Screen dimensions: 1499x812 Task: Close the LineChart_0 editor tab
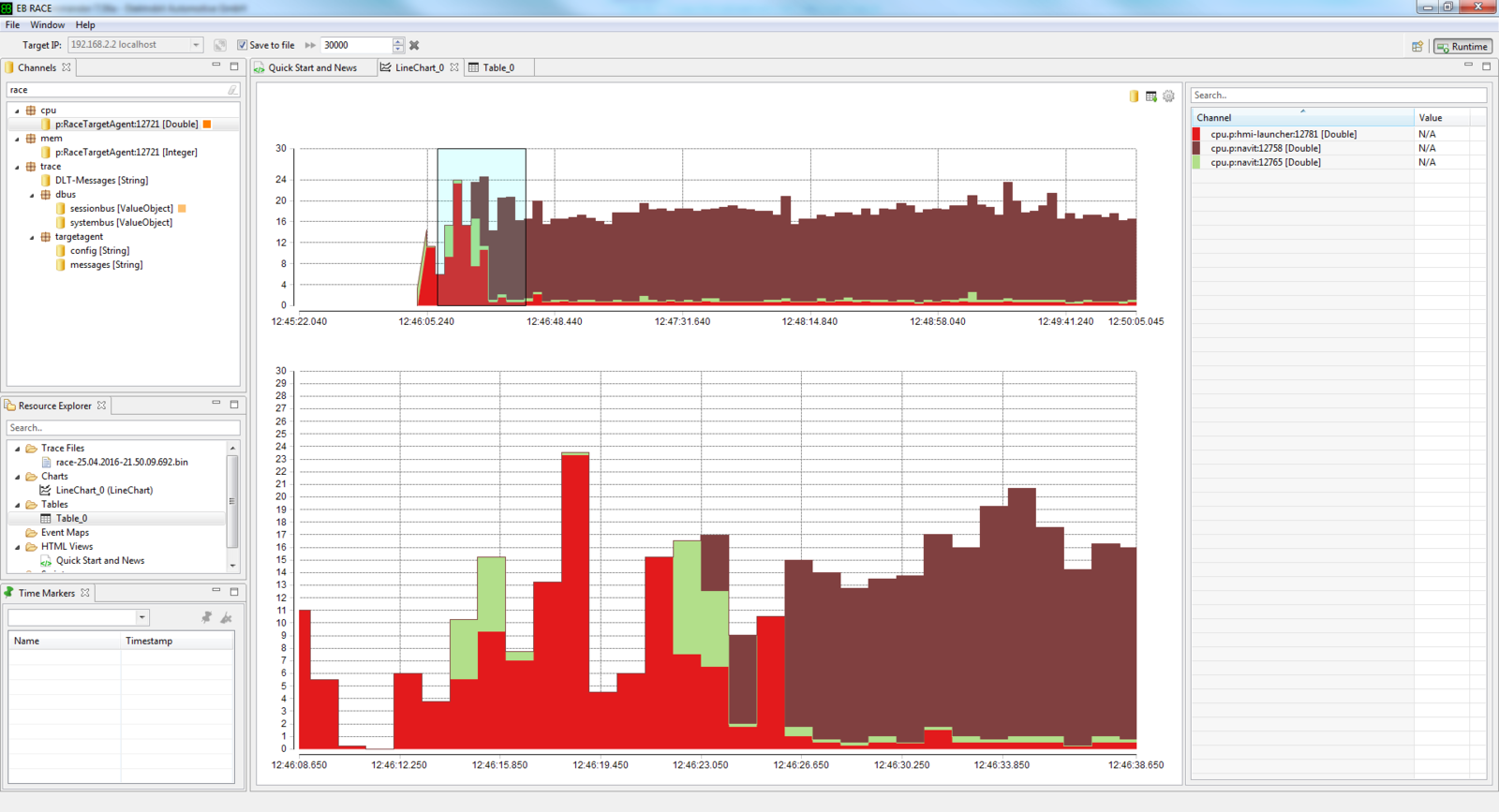454,67
